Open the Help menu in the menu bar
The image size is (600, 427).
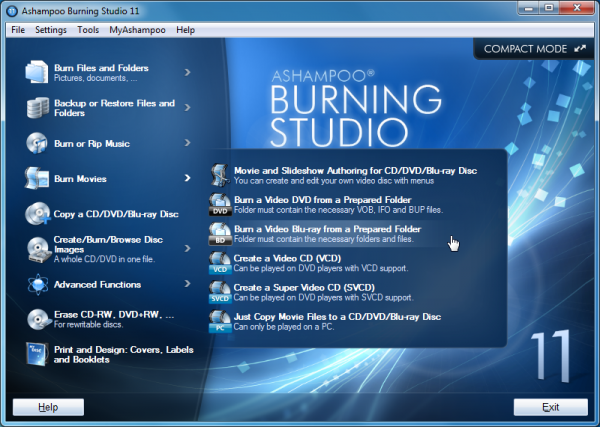[x=186, y=30]
